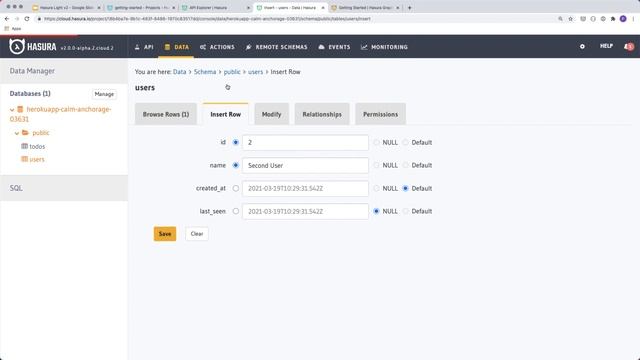This screenshot has height=360, width=640.
Task: Set id to Default
Action: (405, 142)
